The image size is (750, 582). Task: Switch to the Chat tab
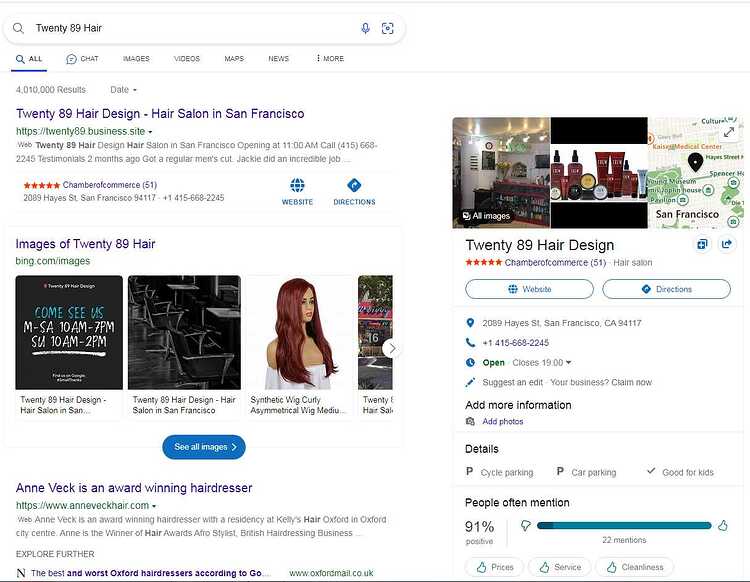click(82, 59)
